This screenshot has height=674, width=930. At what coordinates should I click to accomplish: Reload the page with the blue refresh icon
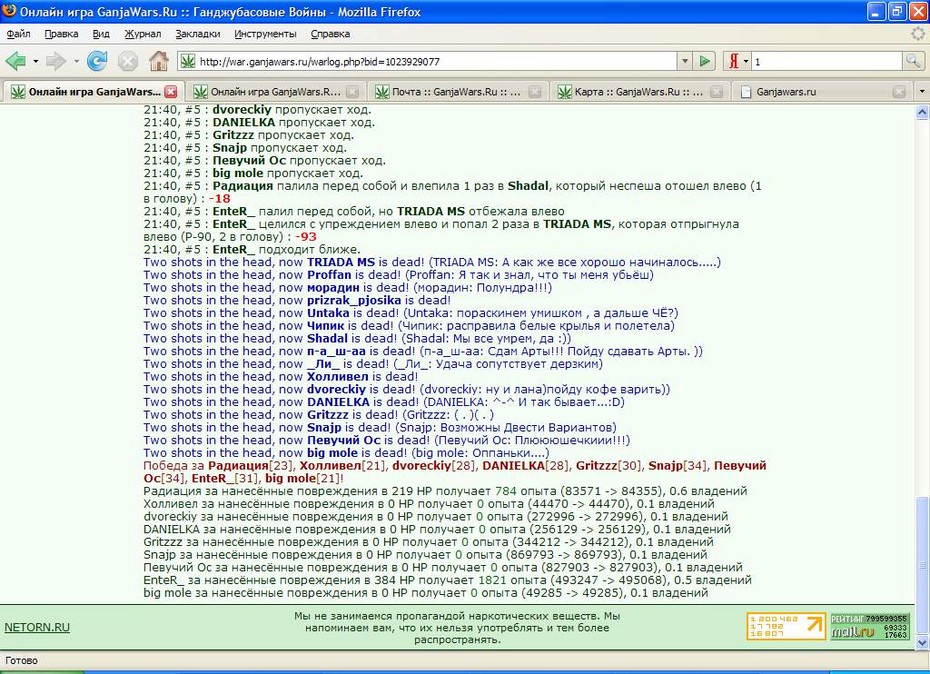pos(97,61)
